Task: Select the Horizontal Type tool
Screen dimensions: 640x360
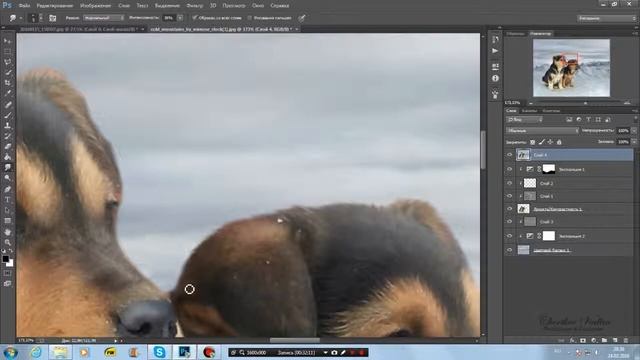Action: [x=7, y=200]
